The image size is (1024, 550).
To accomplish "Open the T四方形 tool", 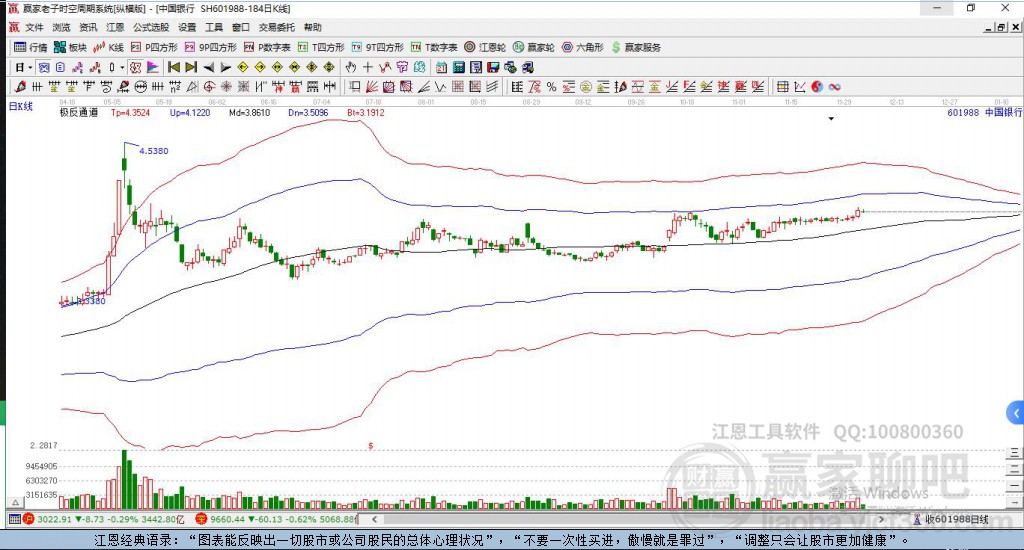I will point(321,47).
